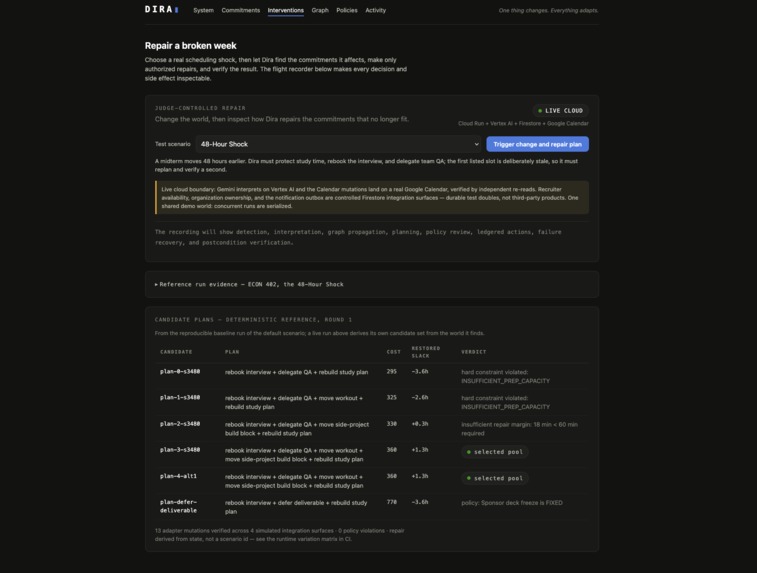Click the JUDGE-CONTROLLED REPAIR label
Viewport: 757px width, 573px height.
pyautogui.click(x=200, y=108)
